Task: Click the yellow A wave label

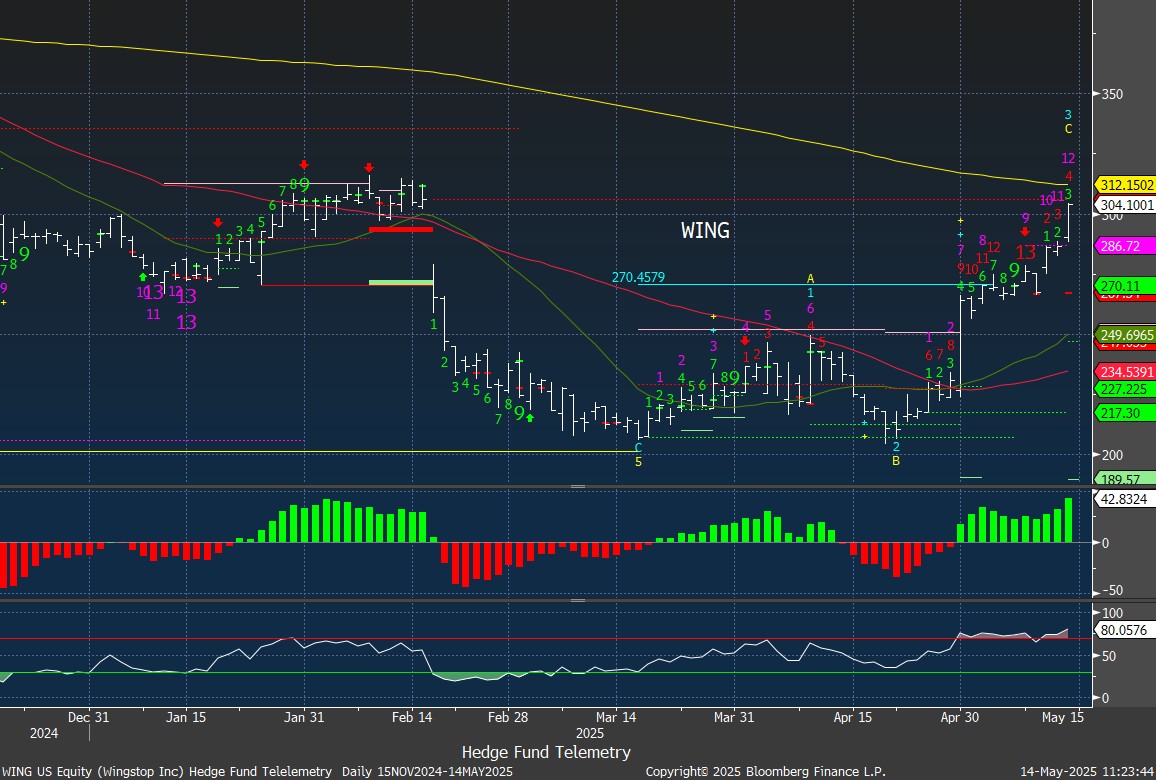Action: 810,279
